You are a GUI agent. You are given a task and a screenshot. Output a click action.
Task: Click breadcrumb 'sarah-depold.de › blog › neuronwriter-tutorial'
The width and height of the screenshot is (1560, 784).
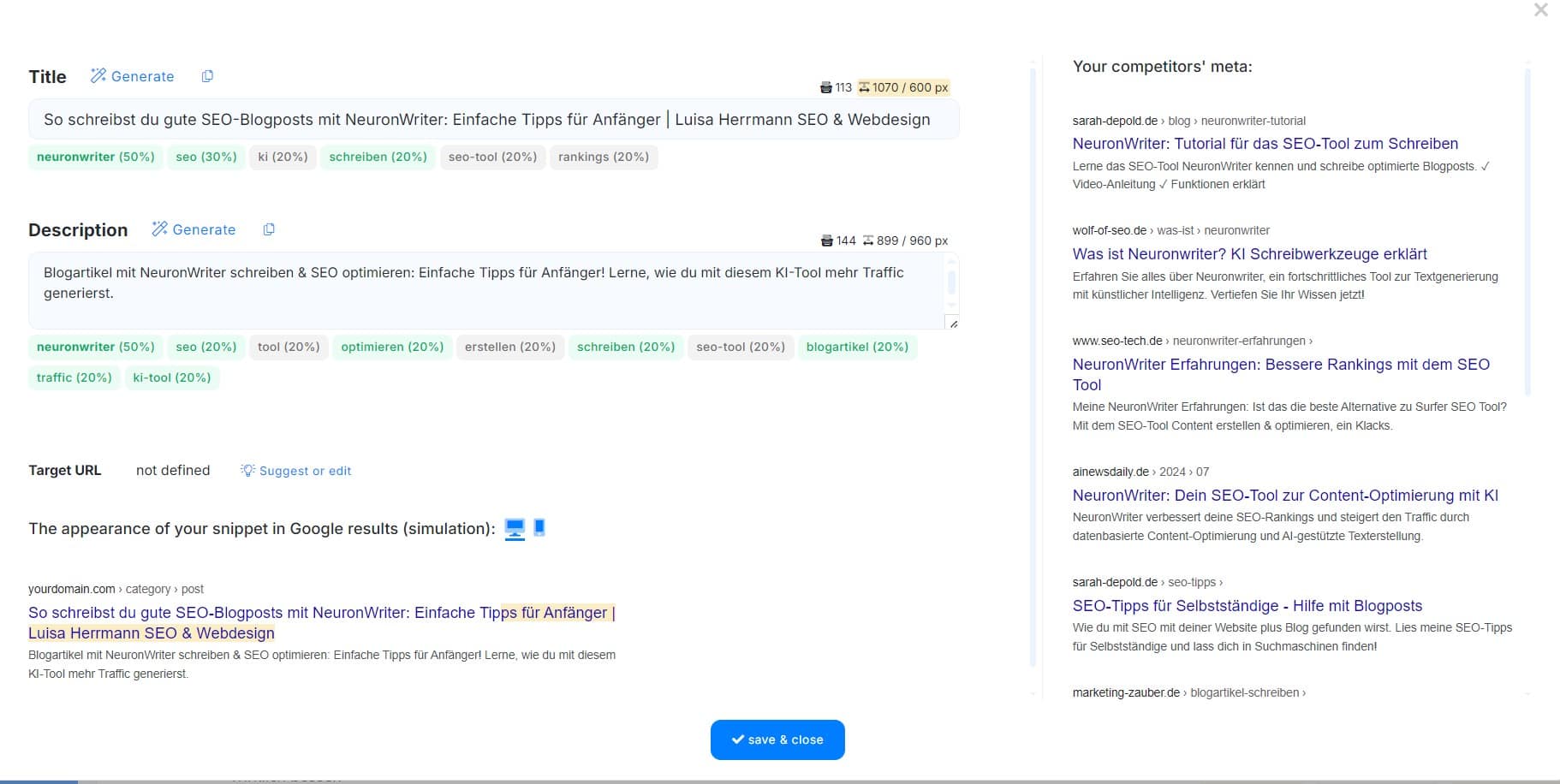click(x=1189, y=121)
